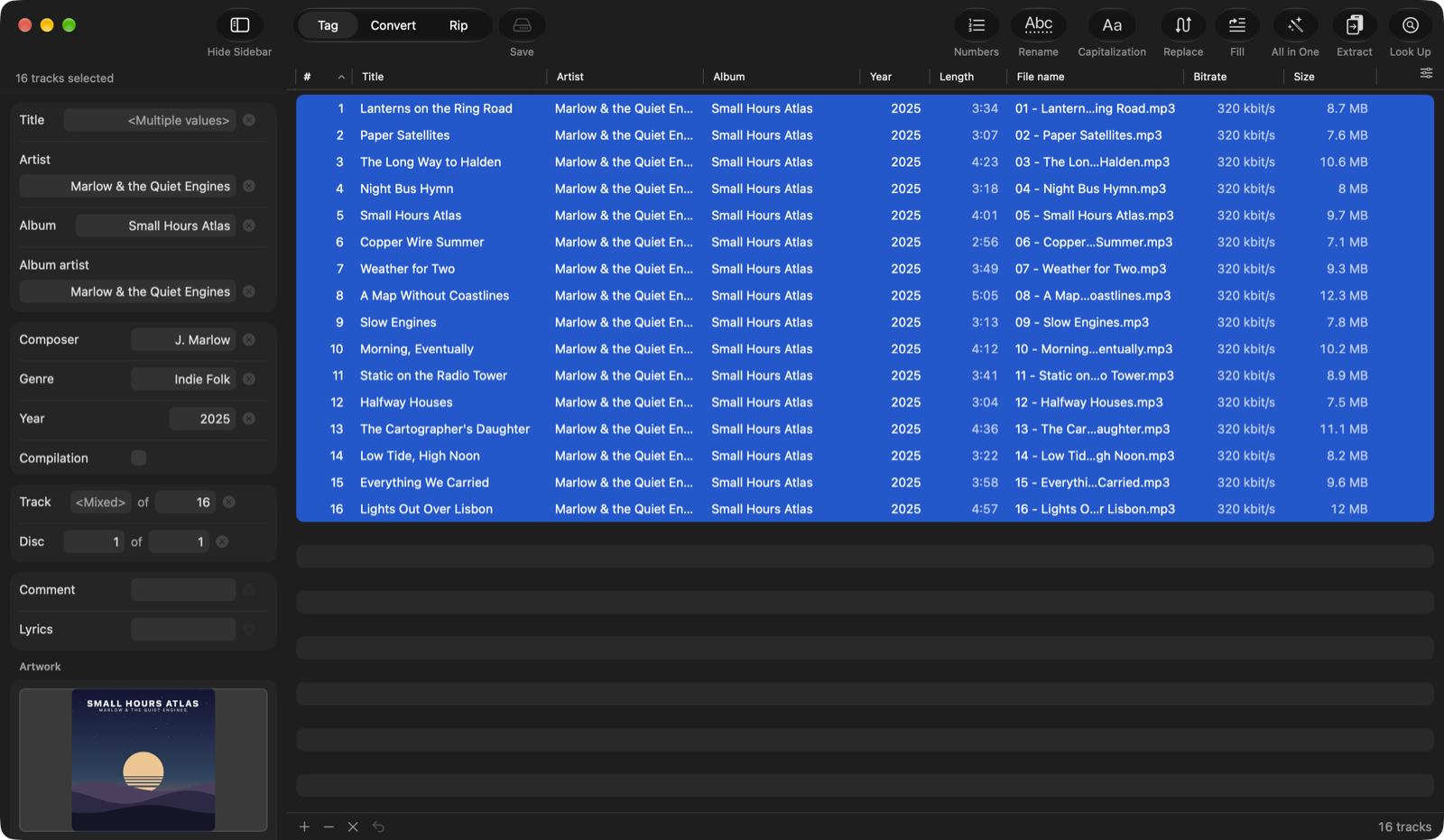Select the track 'Halfway Houses'
Image resolution: width=1444 pixels, height=840 pixels.
pyautogui.click(x=865, y=402)
